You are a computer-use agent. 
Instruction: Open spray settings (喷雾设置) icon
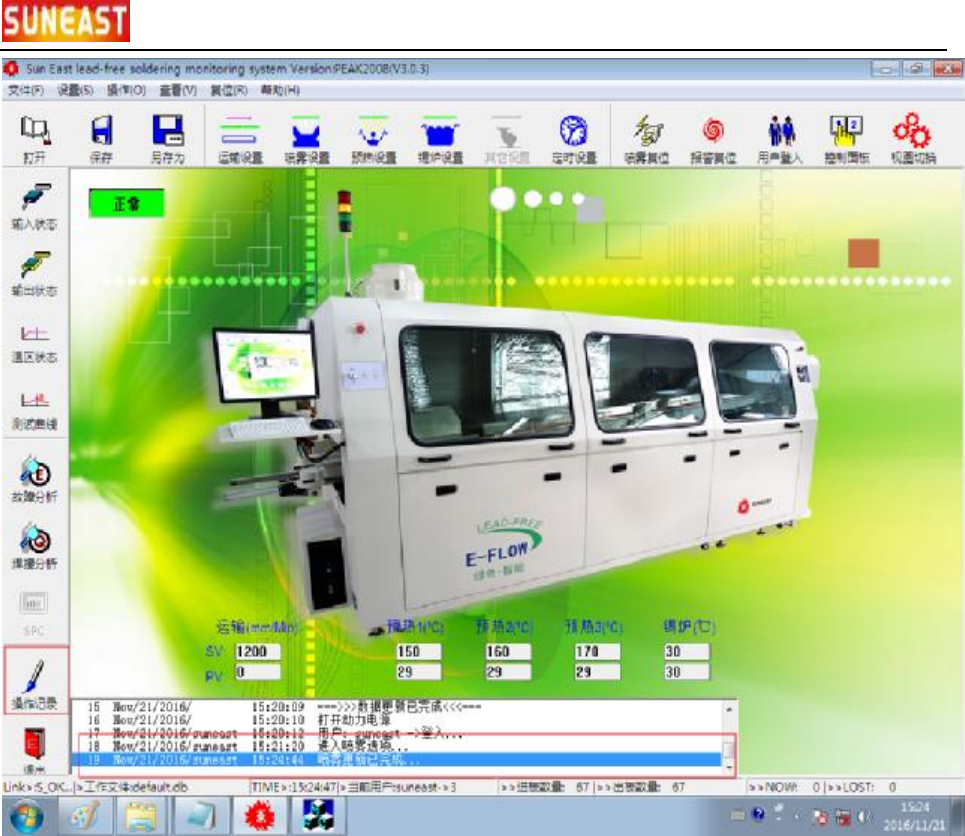point(306,139)
